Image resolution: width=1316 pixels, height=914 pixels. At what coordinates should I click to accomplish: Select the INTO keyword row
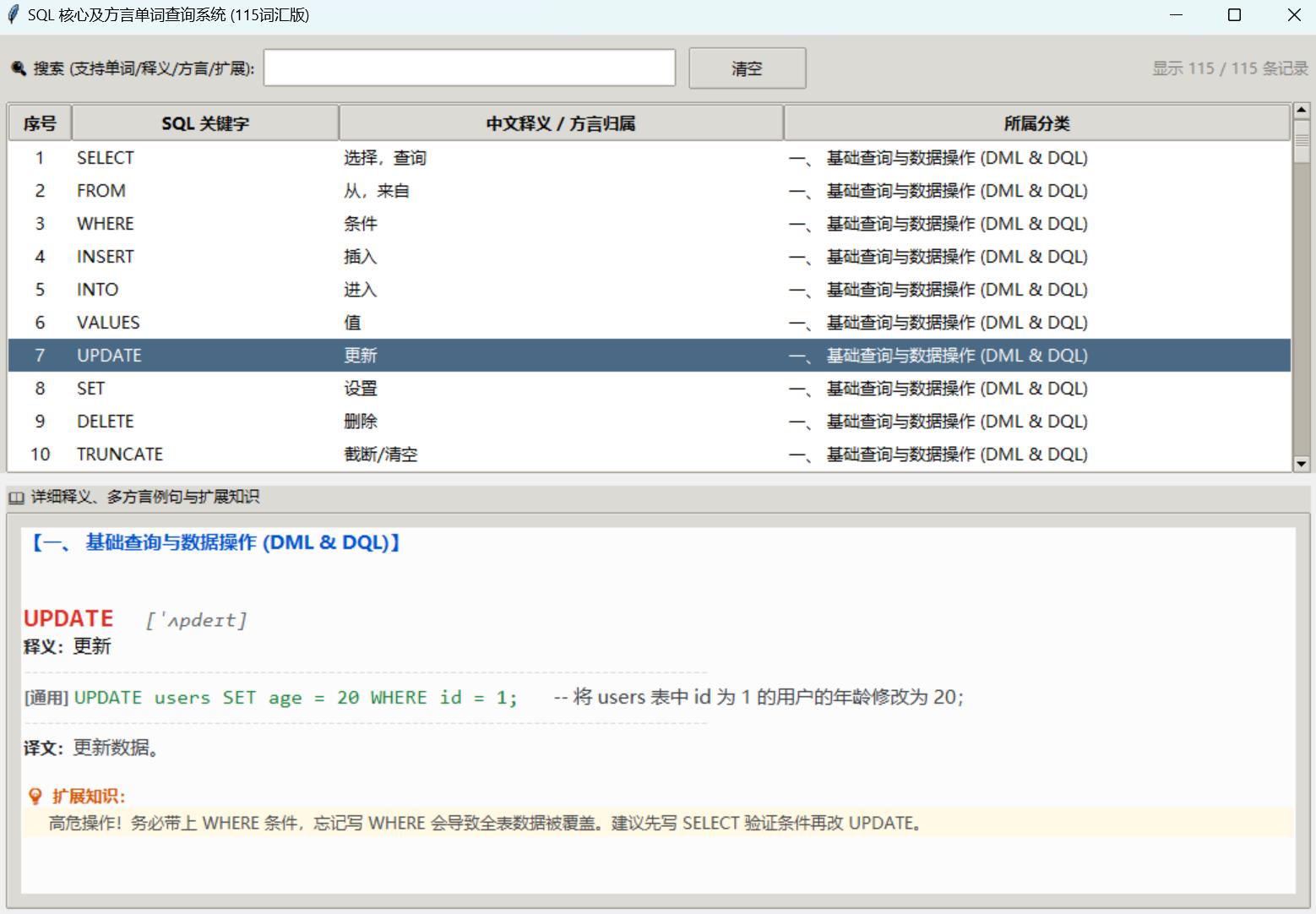pos(650,290)
